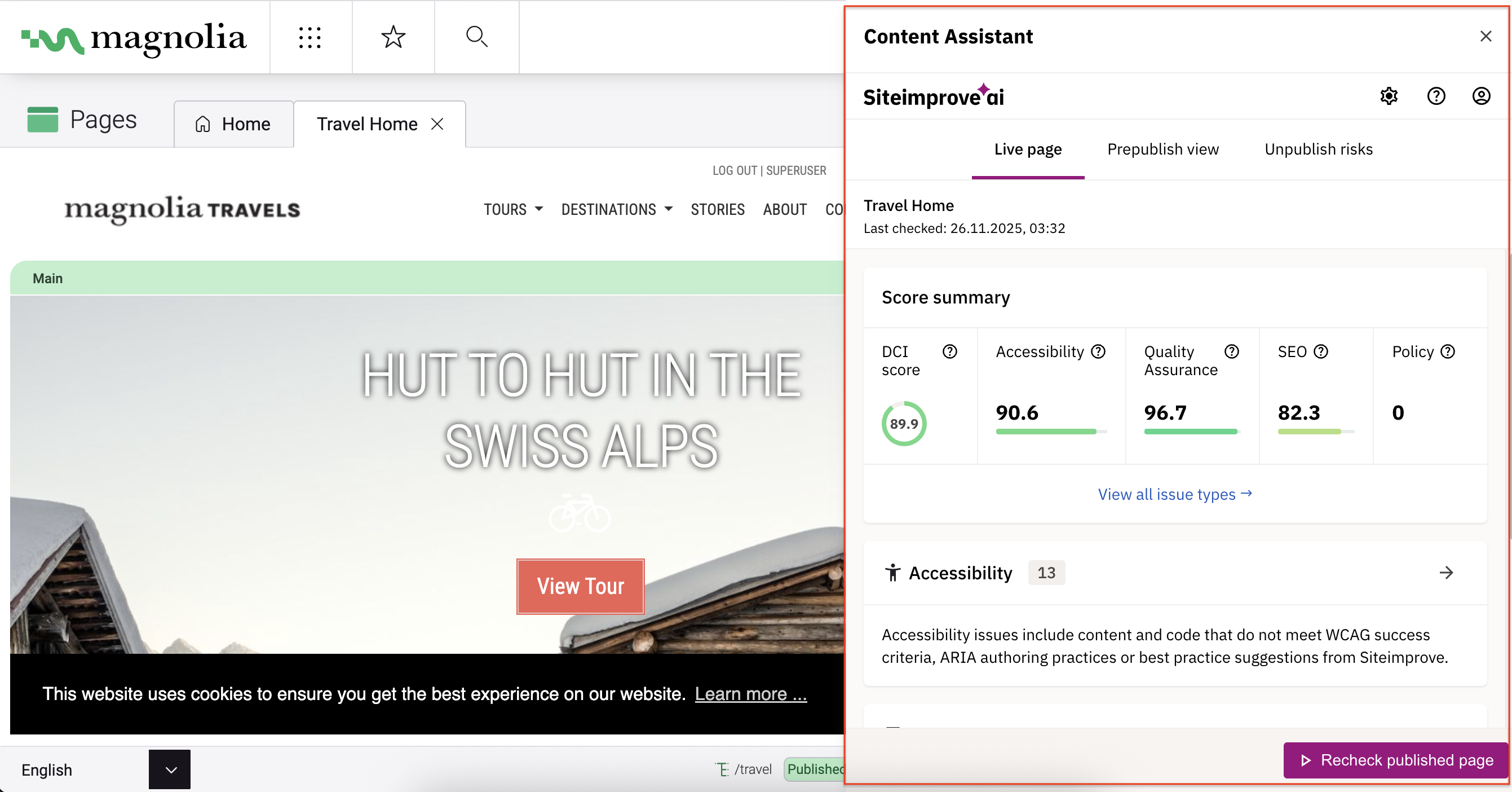Open the search magnifier icon
The width and height of the screenshot is (1512, 792).
[476, 37]
